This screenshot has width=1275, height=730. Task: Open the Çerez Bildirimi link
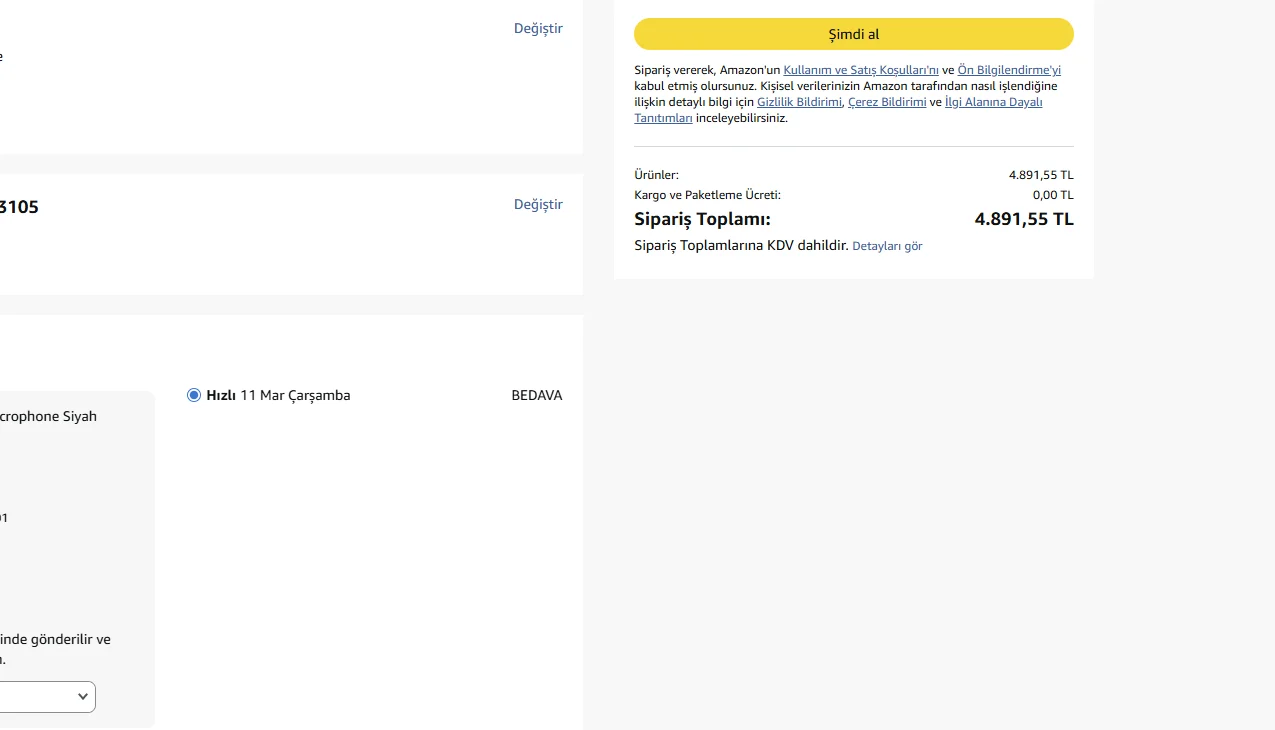[886, 102]
